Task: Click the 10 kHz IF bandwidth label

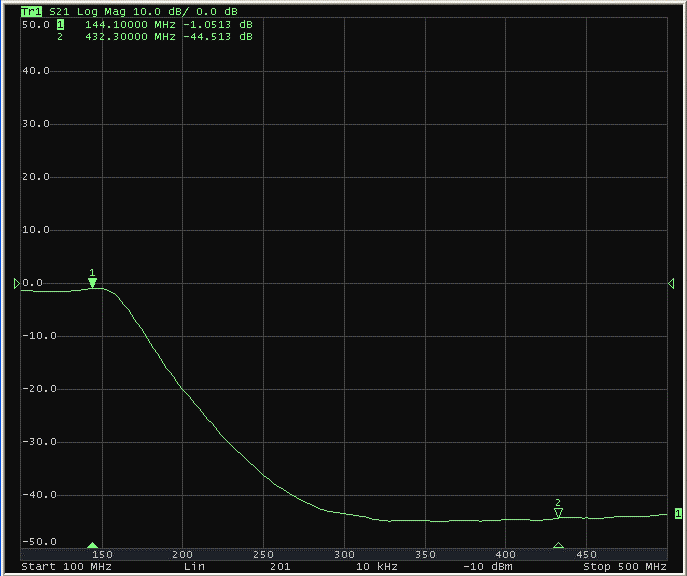Action: click(376, 567)
